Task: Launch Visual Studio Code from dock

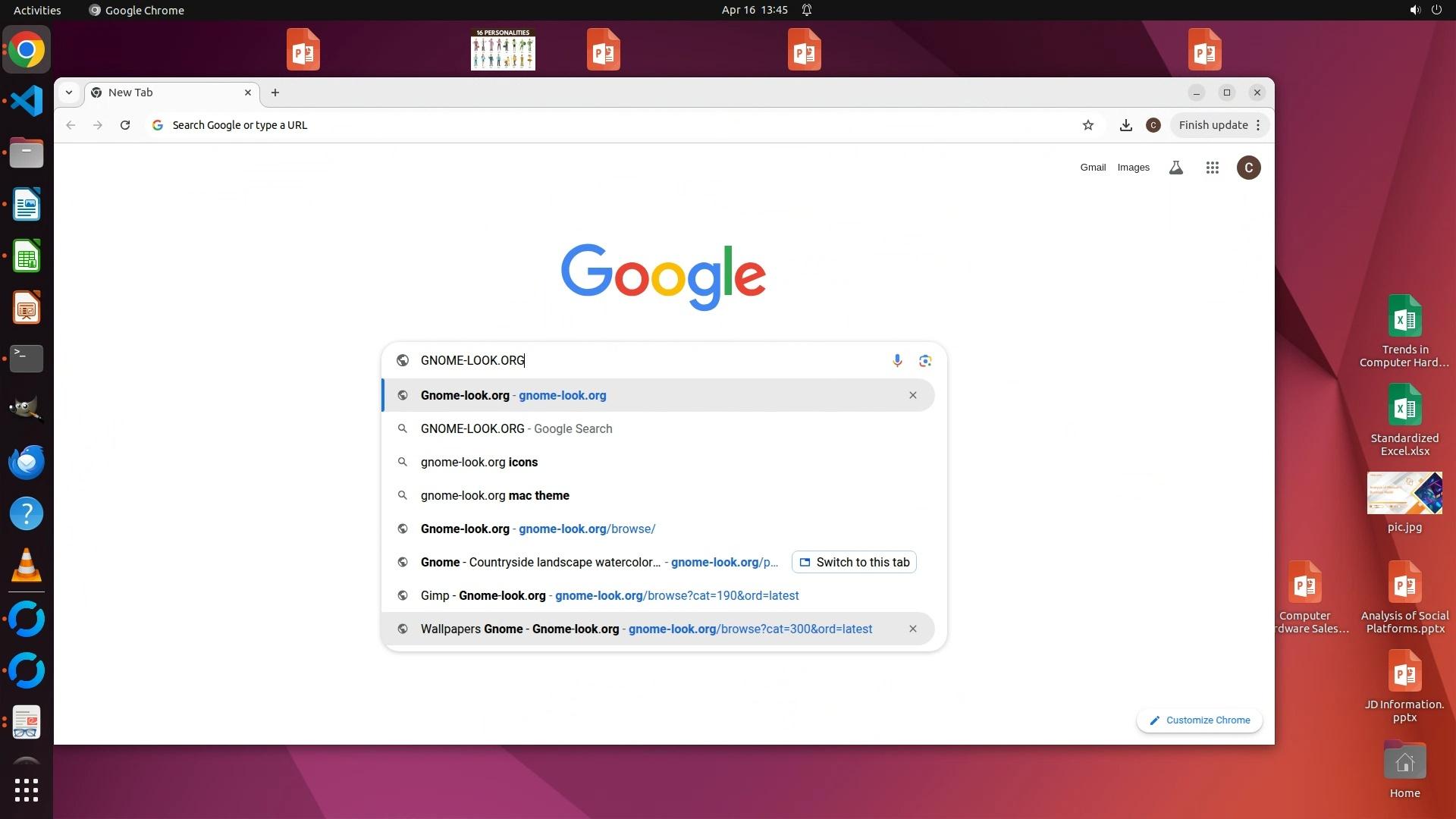Action: 27,101
